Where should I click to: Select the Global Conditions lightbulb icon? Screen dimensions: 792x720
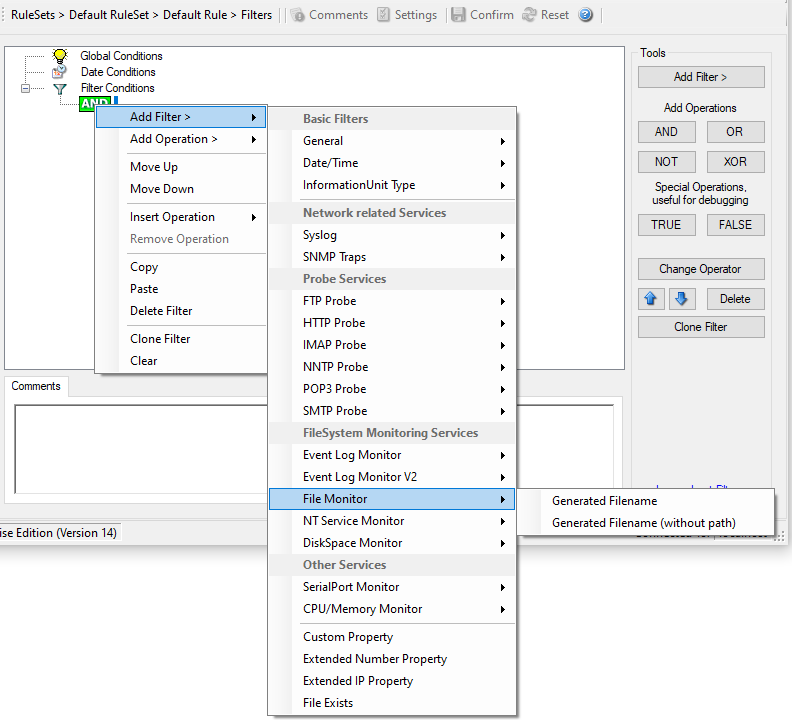click(59, 56)
